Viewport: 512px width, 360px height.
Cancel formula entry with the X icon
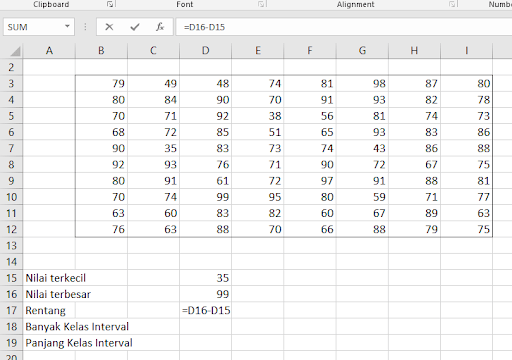coord(109,27)
